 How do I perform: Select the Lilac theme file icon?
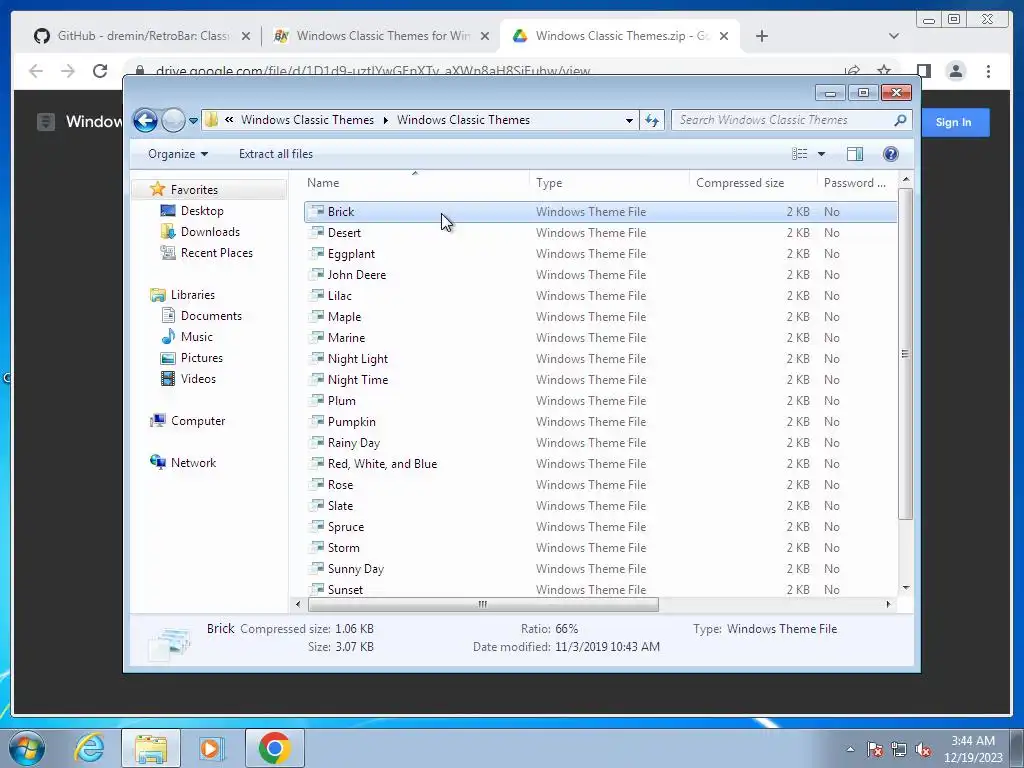317,295
